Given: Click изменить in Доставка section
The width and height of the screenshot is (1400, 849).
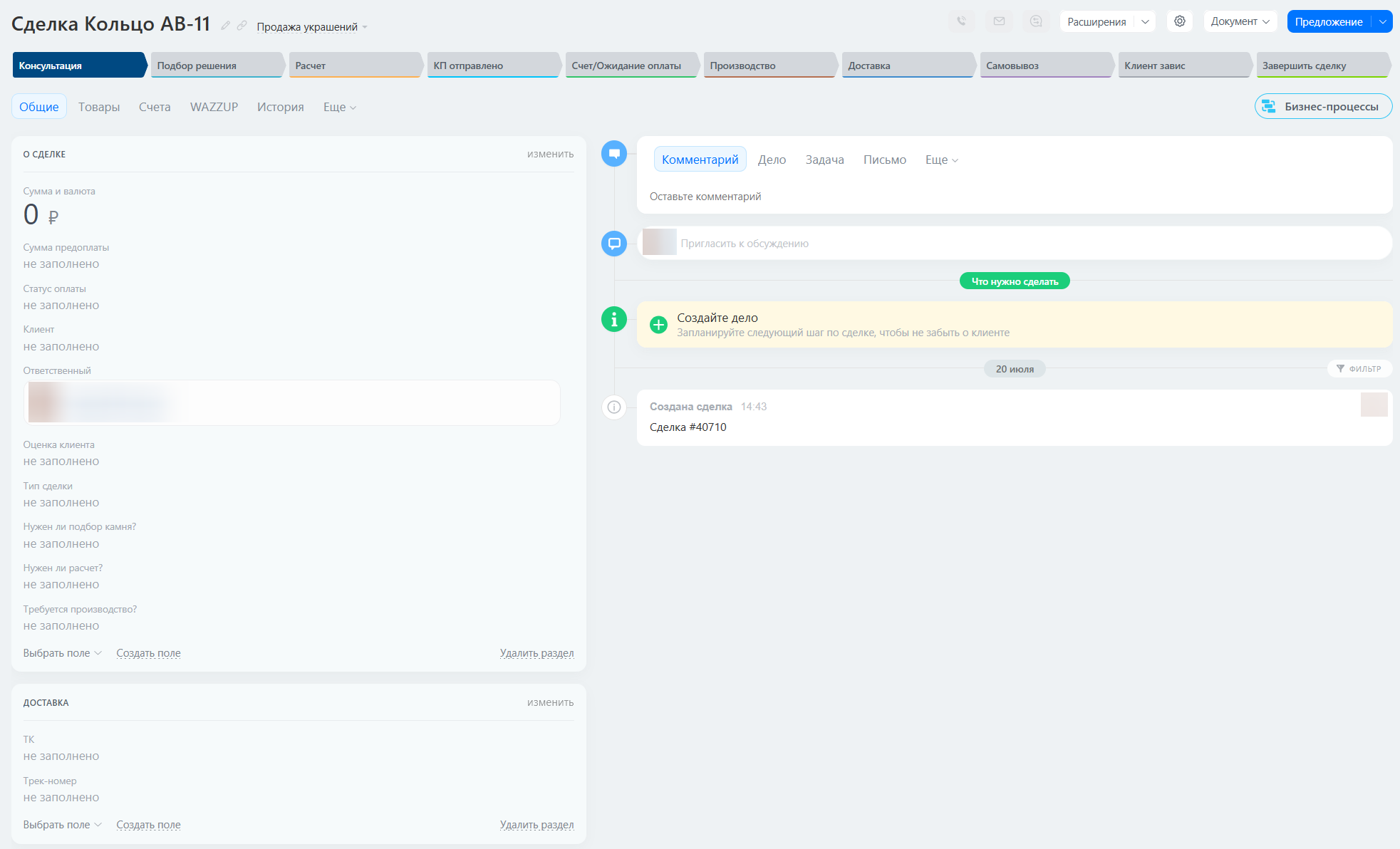Looking at the screenshot, I should tap(550, 702).
